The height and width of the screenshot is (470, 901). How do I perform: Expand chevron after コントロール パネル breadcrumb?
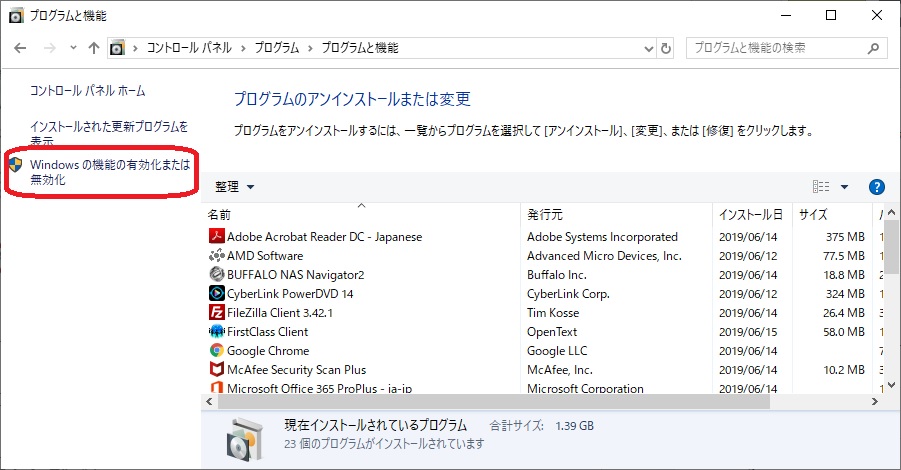pyautogui.click(x=243, y=48)
